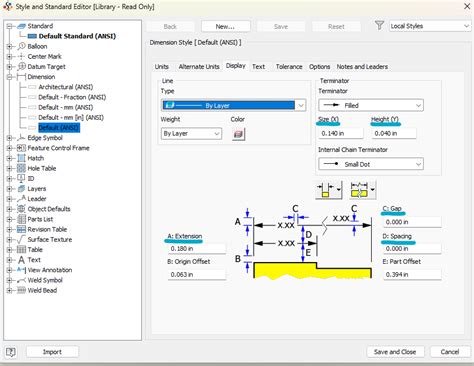Image resolution: width=474 pixels, height=366 pixels.
Task: Click the Text category icon
Action: [x=22, y=260]
